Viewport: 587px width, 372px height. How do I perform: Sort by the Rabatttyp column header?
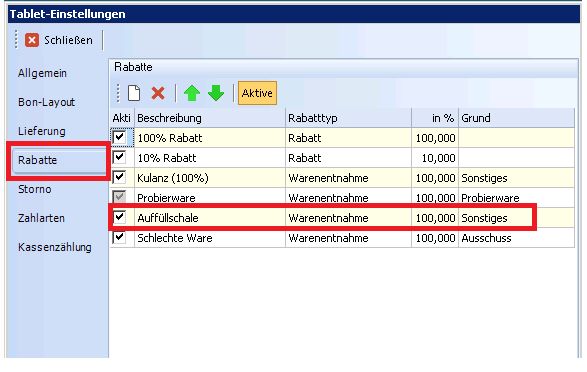[348, 118]
